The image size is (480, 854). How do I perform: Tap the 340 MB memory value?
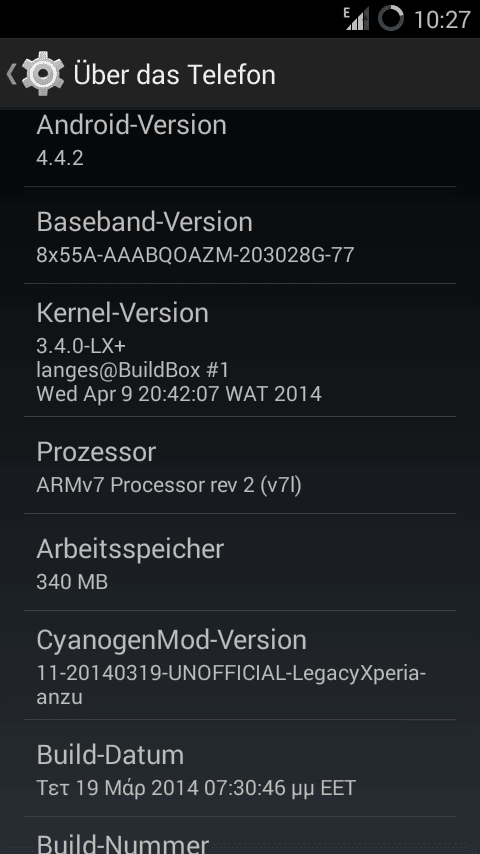(72, 582)
